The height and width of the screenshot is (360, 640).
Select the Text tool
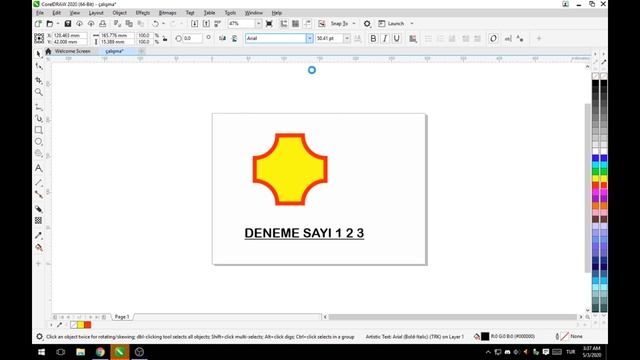39,168
